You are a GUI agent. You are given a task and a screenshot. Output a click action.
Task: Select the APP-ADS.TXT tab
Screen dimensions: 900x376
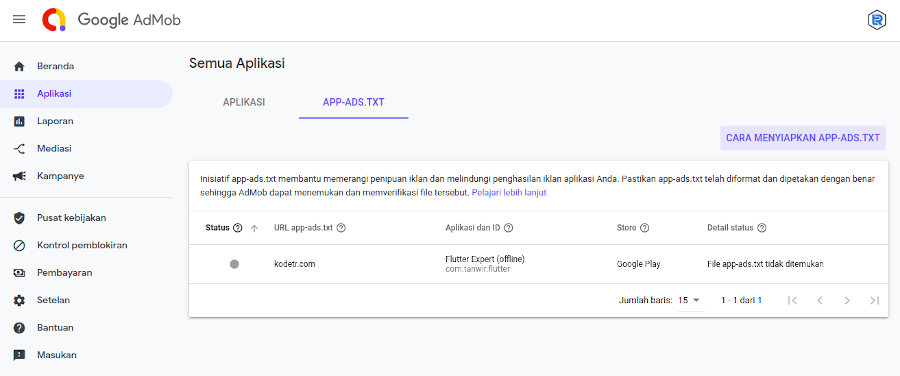[354, 102]
